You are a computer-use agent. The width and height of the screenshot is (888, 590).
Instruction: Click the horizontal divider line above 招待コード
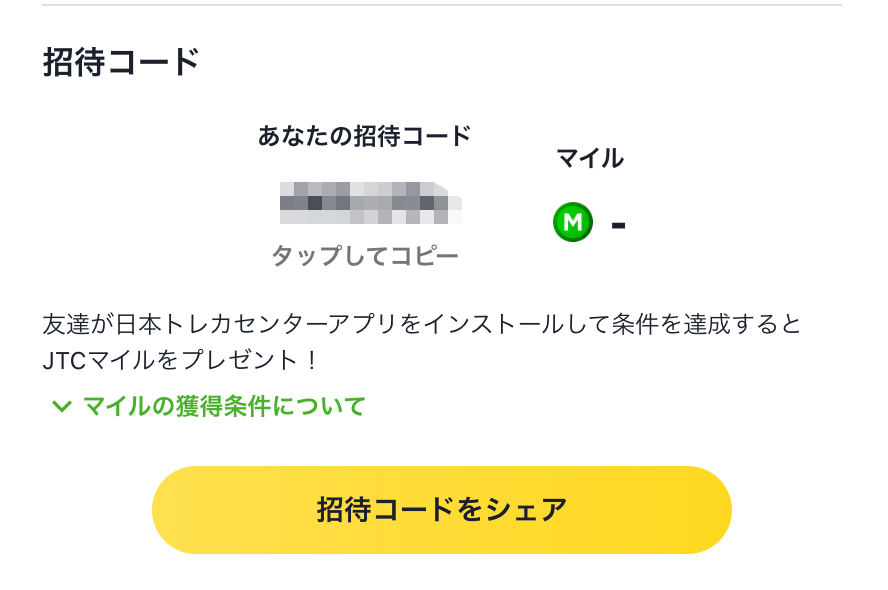[442, 5]
